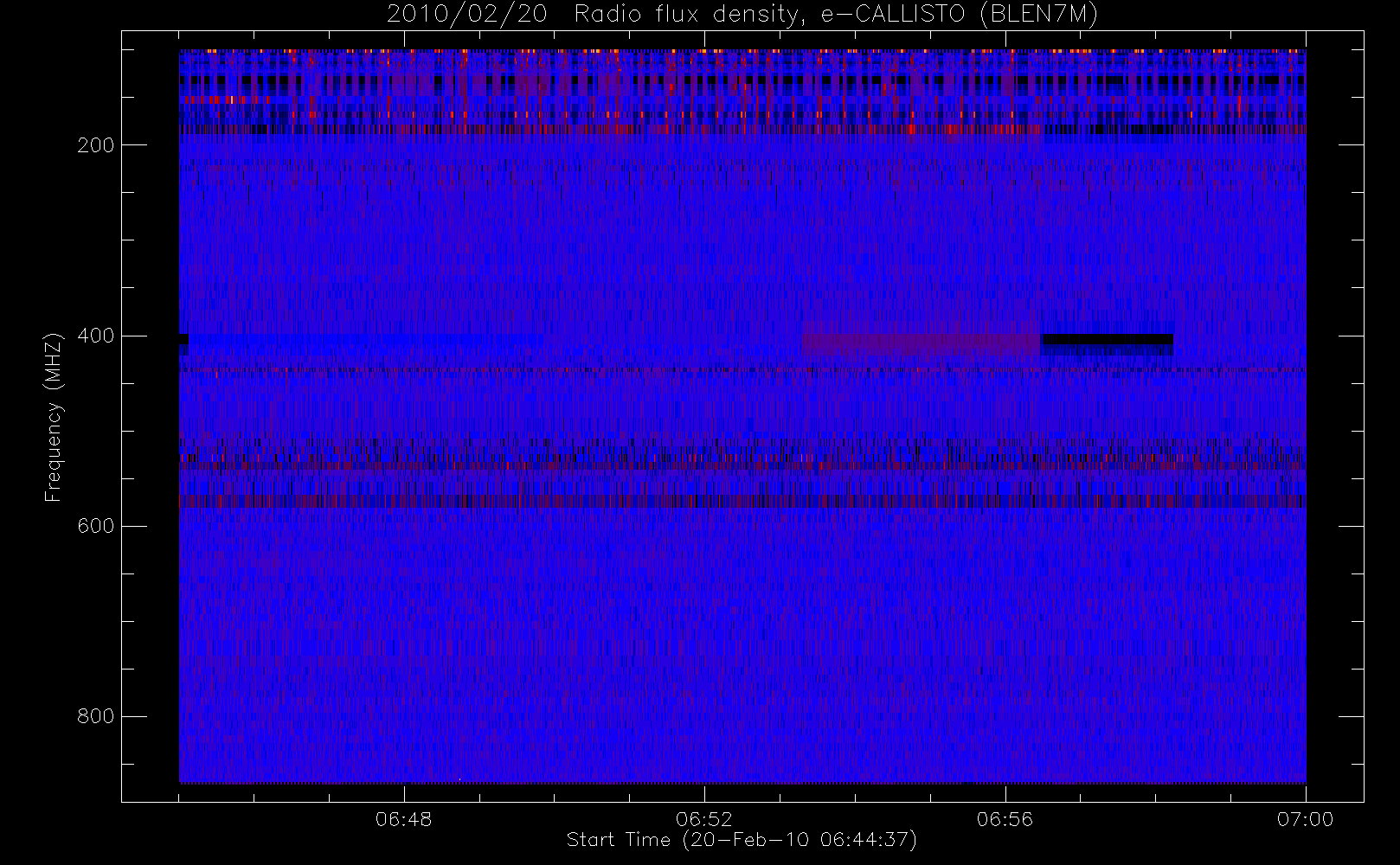Click the reddish band near 400 MHz
Screen dimensions: 1400x865
[922, 344]
